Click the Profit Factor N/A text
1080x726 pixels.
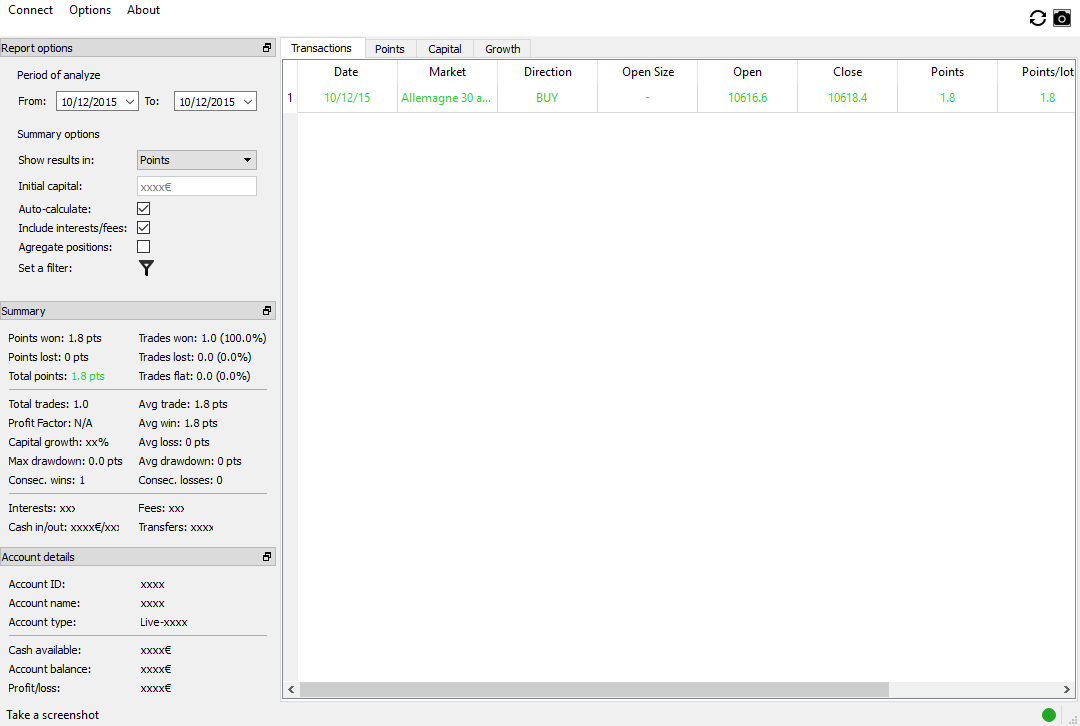pos(50,423)
